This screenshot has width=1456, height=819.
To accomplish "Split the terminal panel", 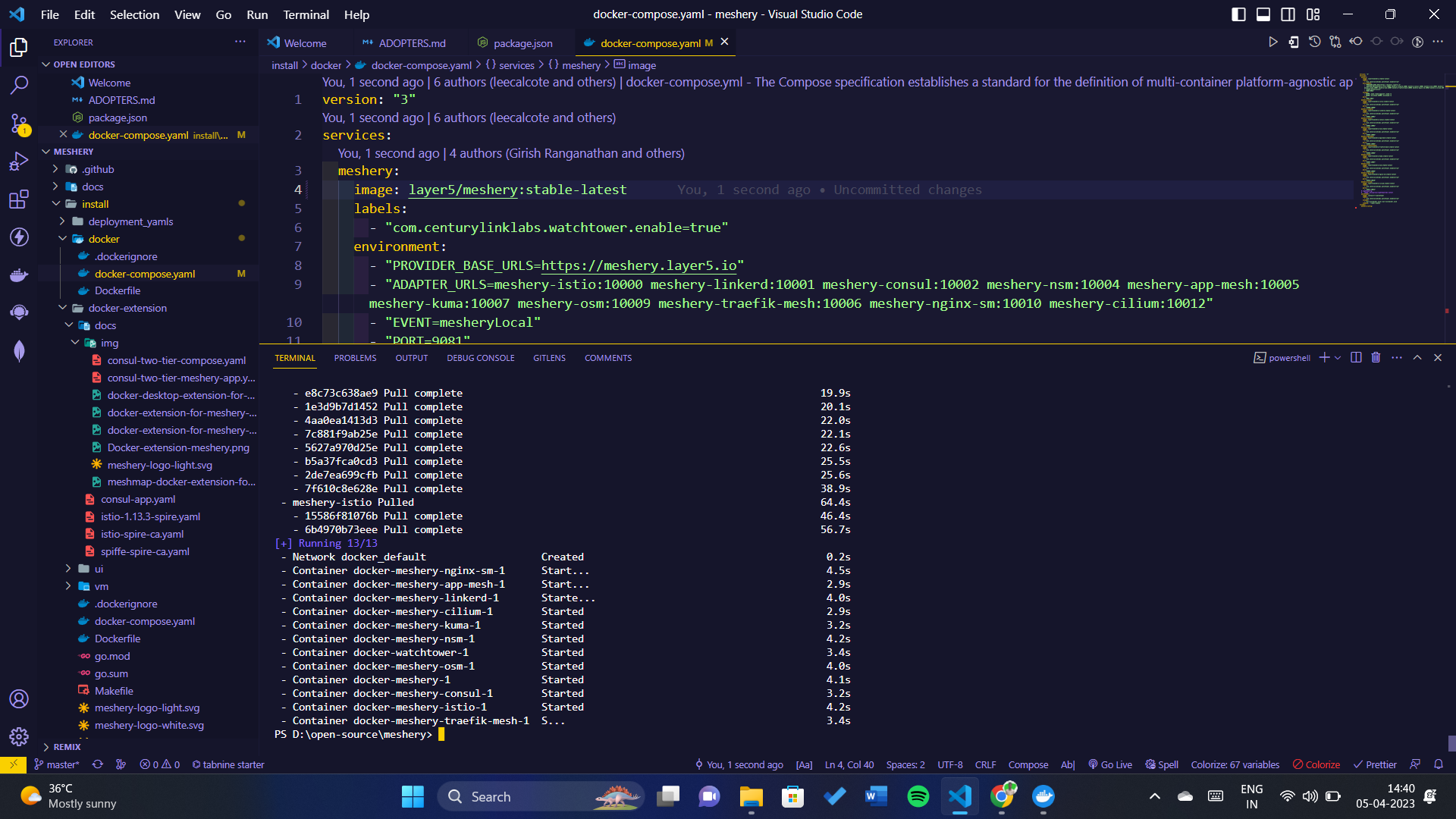I will (x=1355, y=357).
